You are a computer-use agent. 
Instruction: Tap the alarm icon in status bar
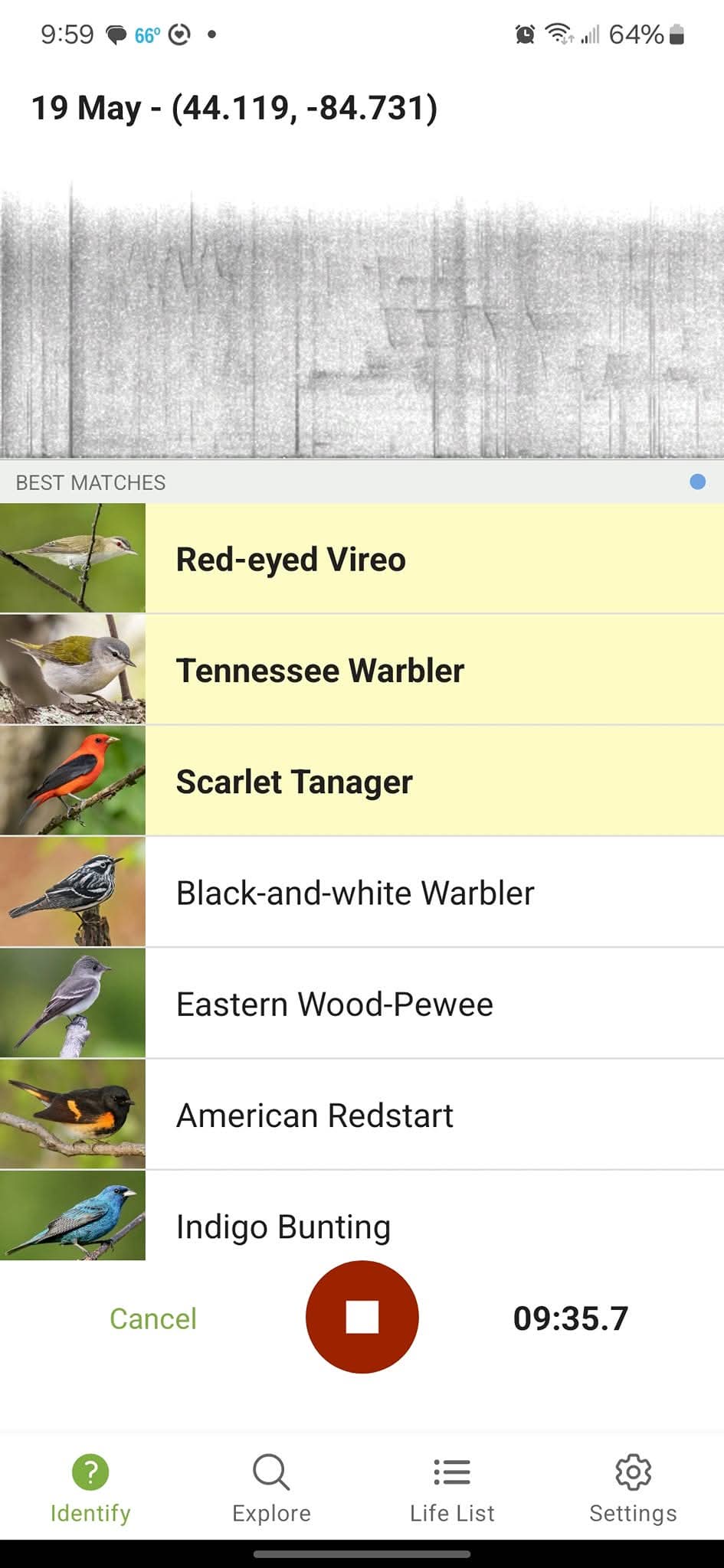[525, 34]
